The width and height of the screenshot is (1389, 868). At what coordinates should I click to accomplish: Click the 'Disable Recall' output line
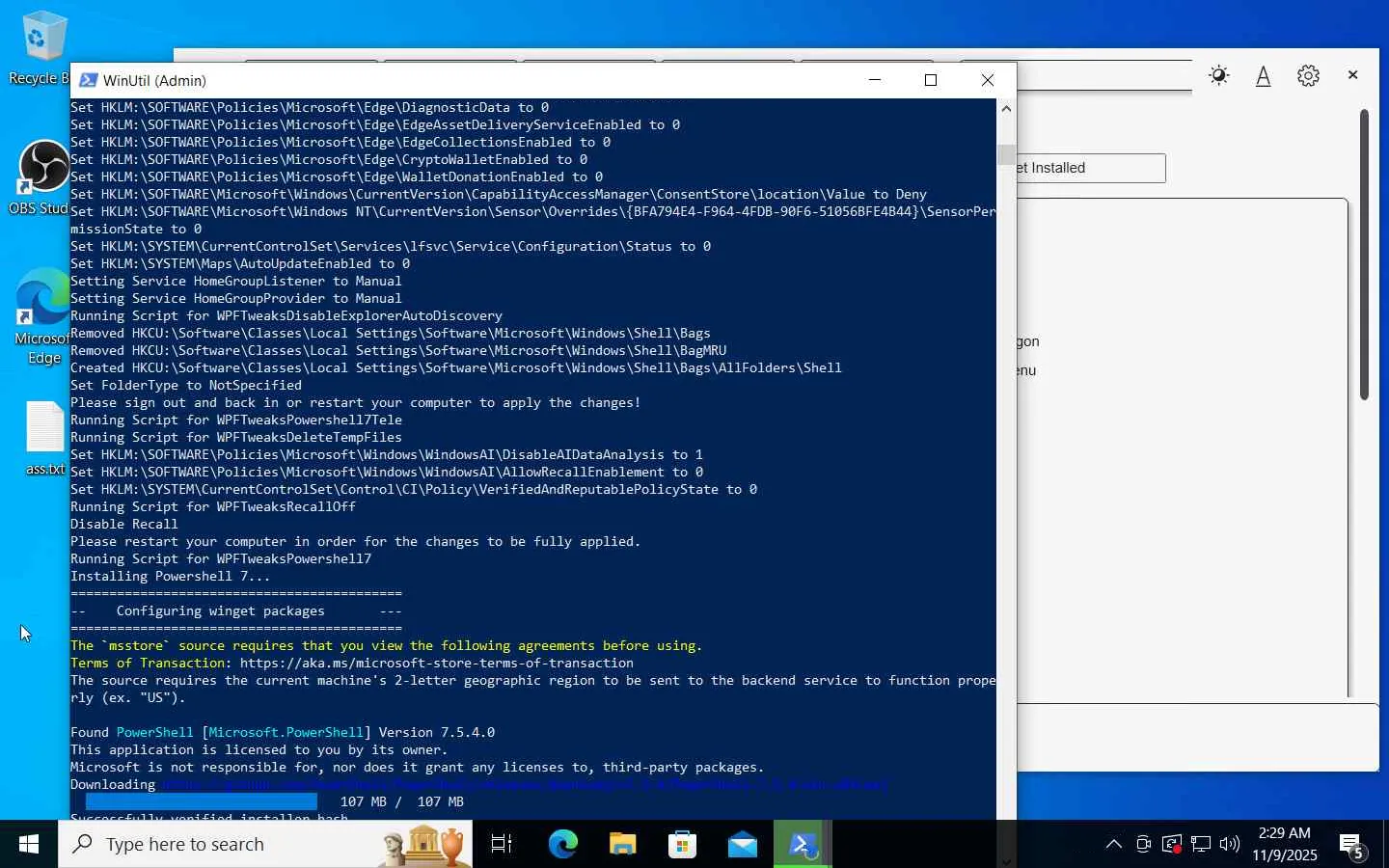[124, 524]
